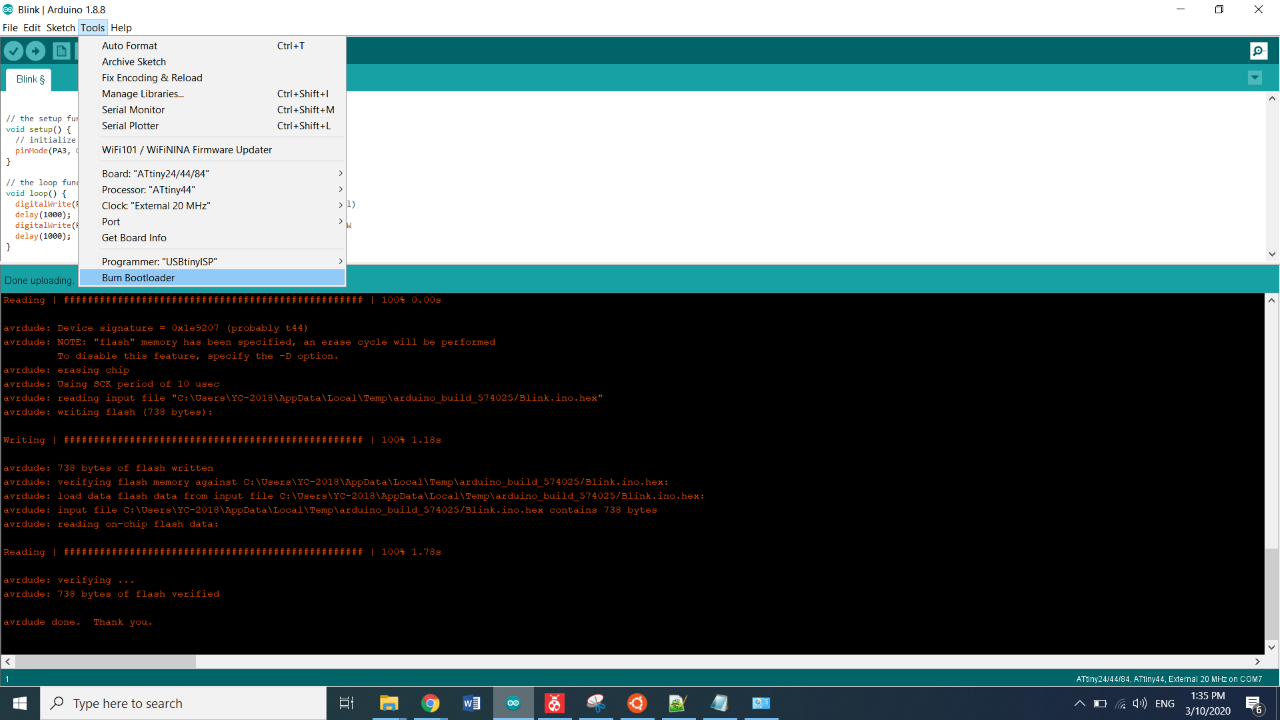1280x720 pixels.
Task: Click the "void loop() {" code line
Action: 36,193
